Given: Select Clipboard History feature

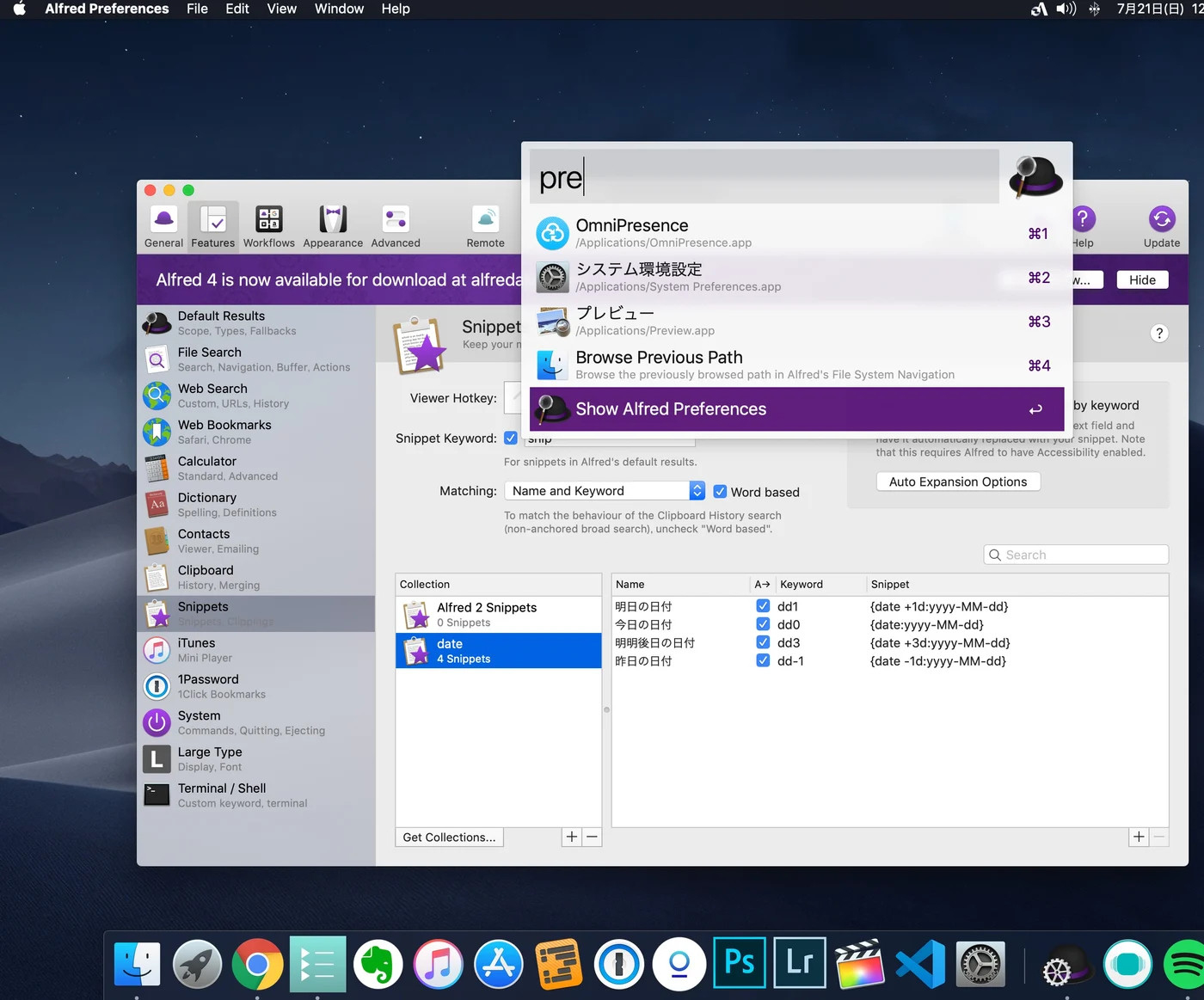Looking at the screenshot, I should [x=256, y=577].
